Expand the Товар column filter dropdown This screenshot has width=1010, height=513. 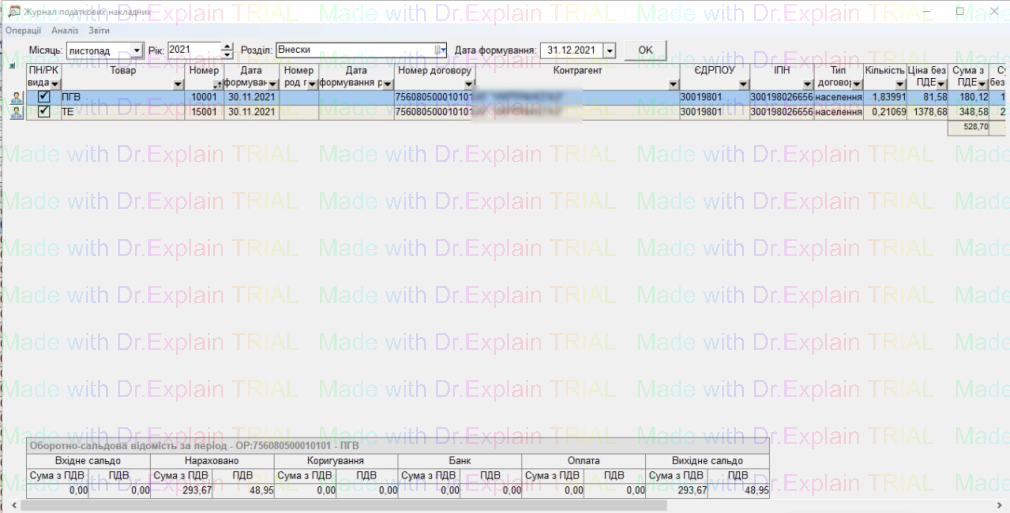179,84
